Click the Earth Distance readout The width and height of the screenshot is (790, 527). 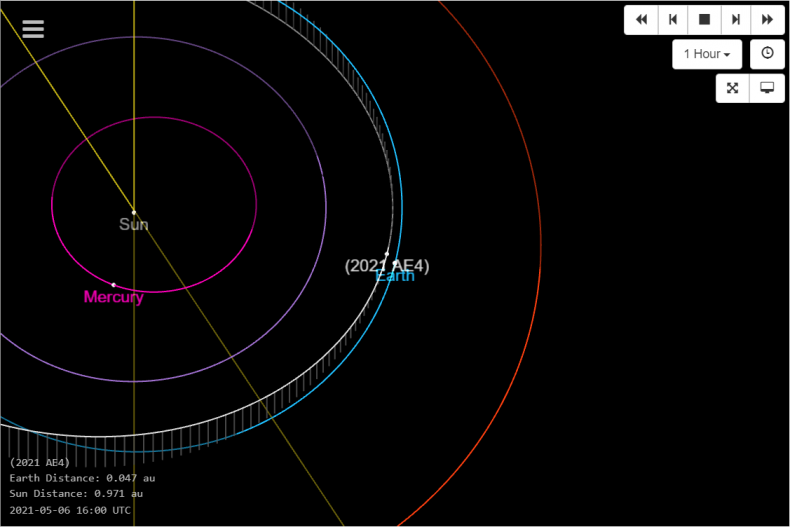click(82, 478)
